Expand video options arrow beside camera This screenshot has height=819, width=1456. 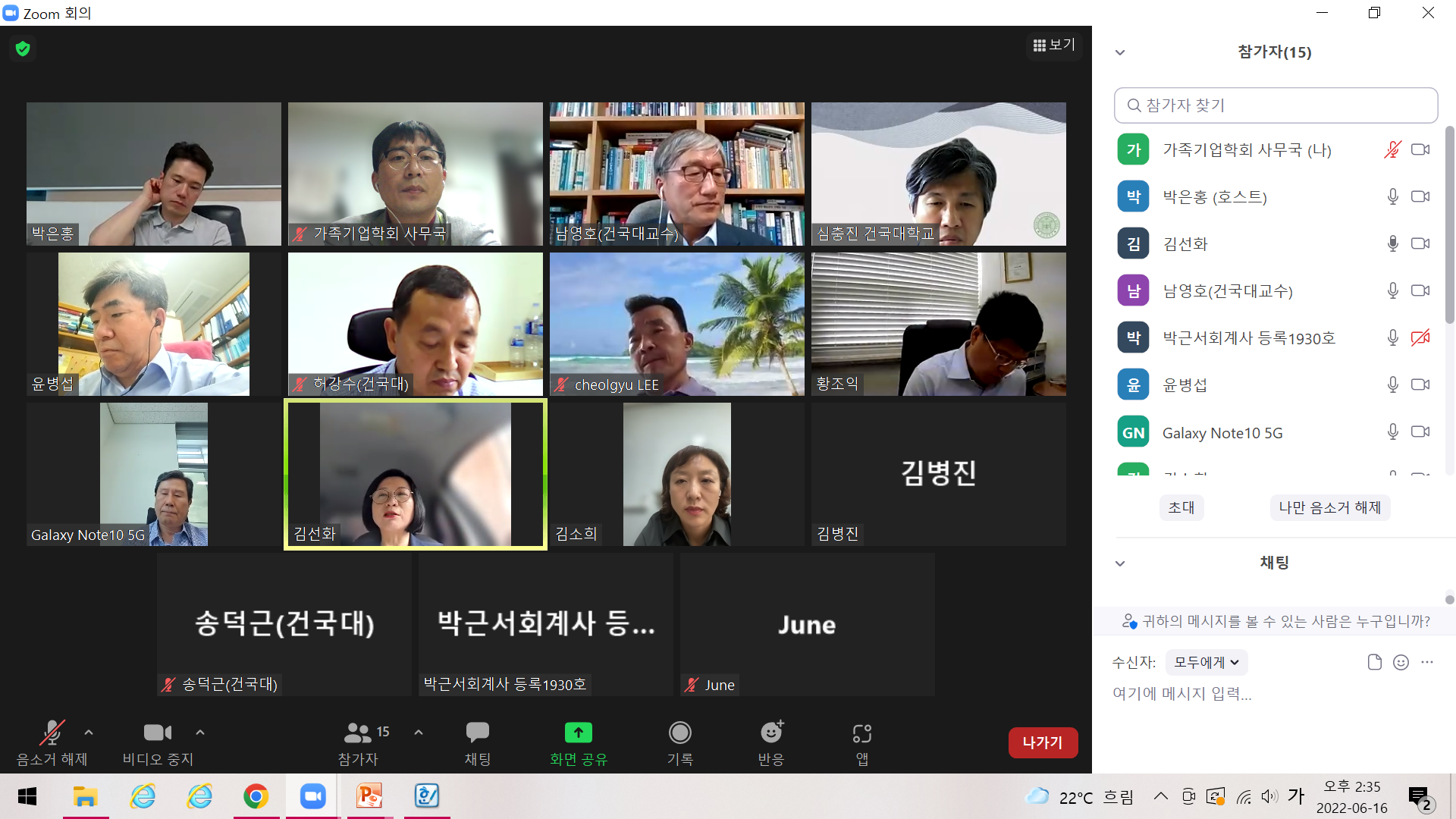[200, 733]
